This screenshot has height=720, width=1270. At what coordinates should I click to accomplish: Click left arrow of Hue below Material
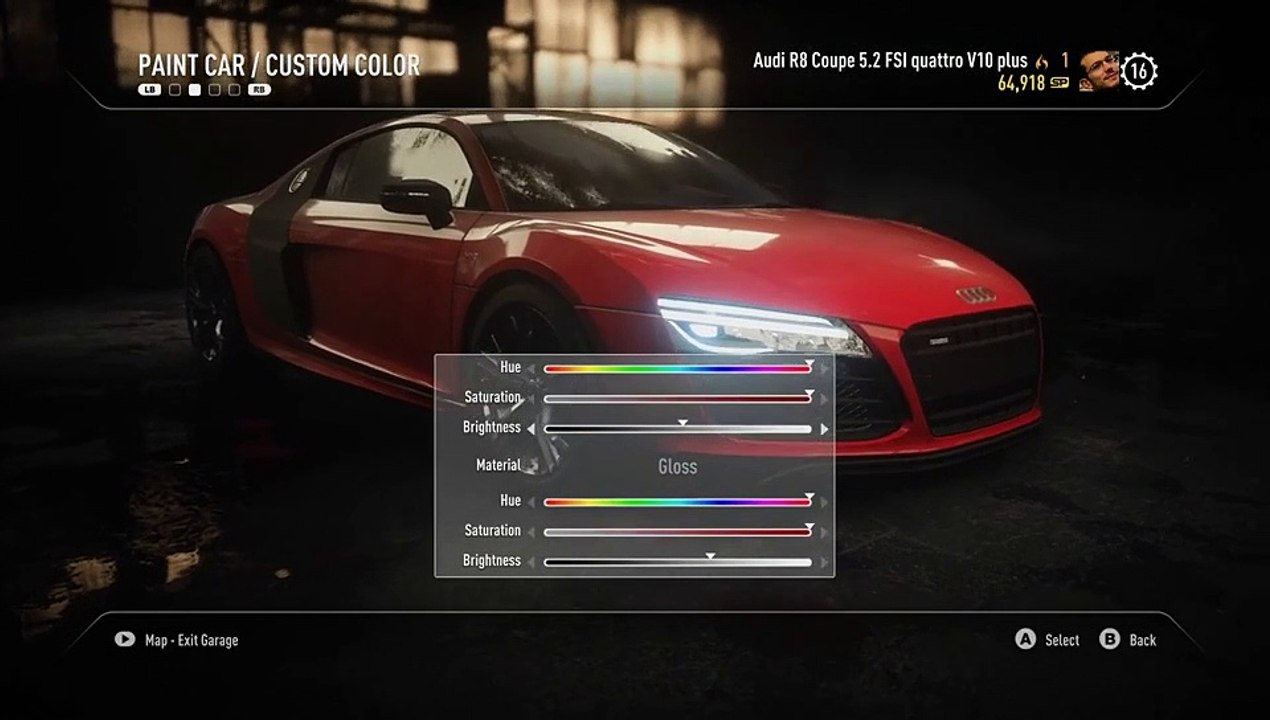pyautogui.click(x=531, y=502)
